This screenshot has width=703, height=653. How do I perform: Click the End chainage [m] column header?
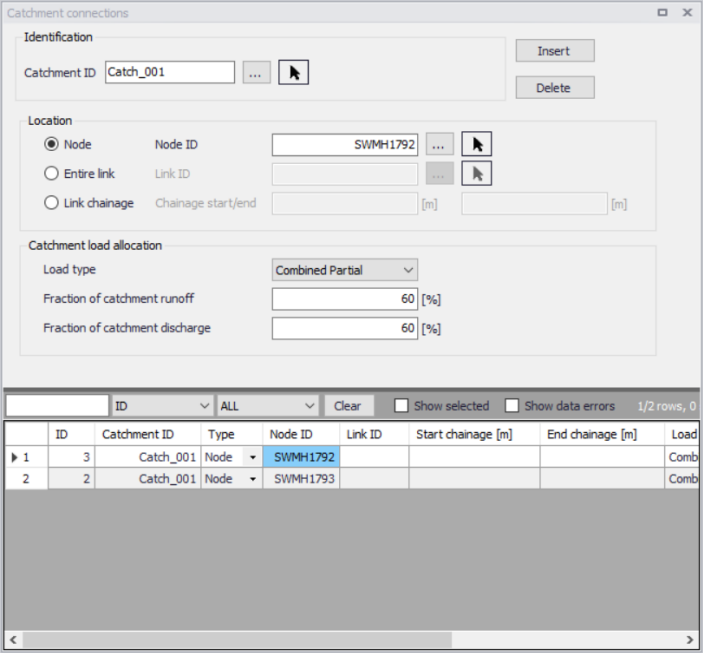[x=602, y=434]
